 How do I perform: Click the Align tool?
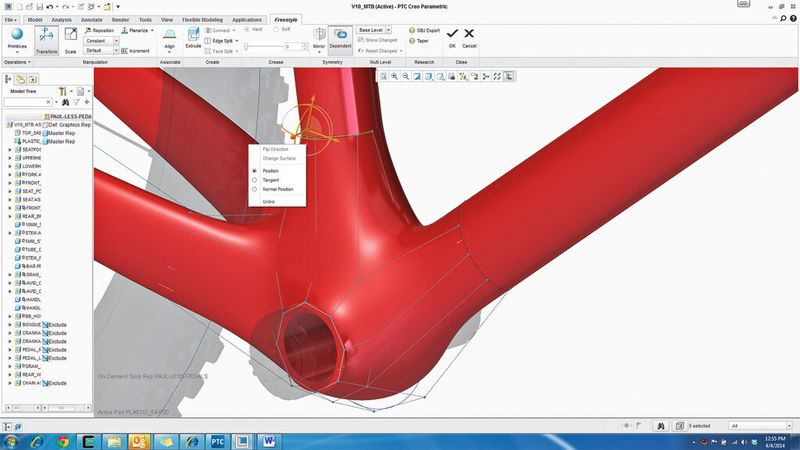[x=169, y=38]
